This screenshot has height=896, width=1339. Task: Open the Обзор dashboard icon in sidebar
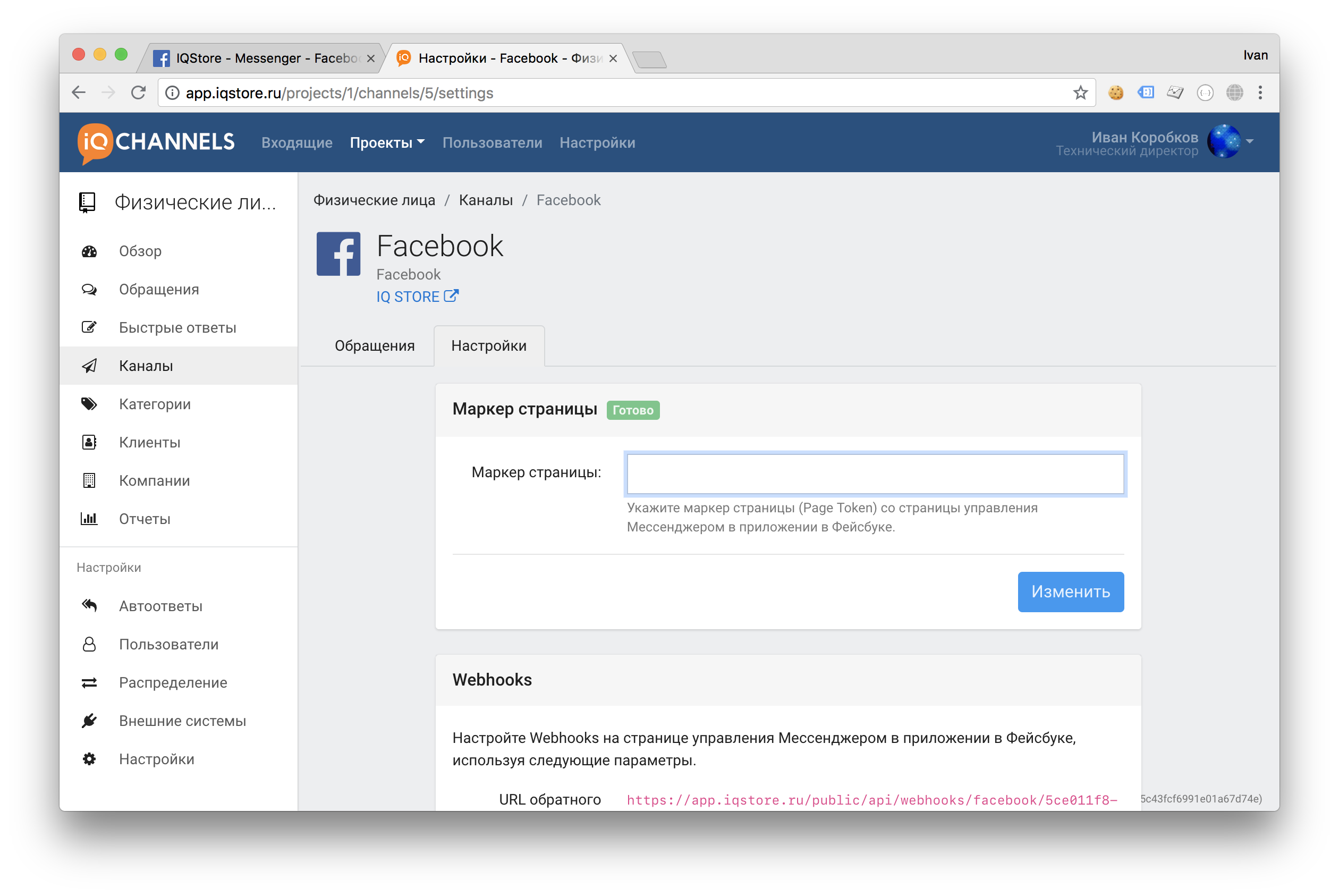(x=89, y=251)
